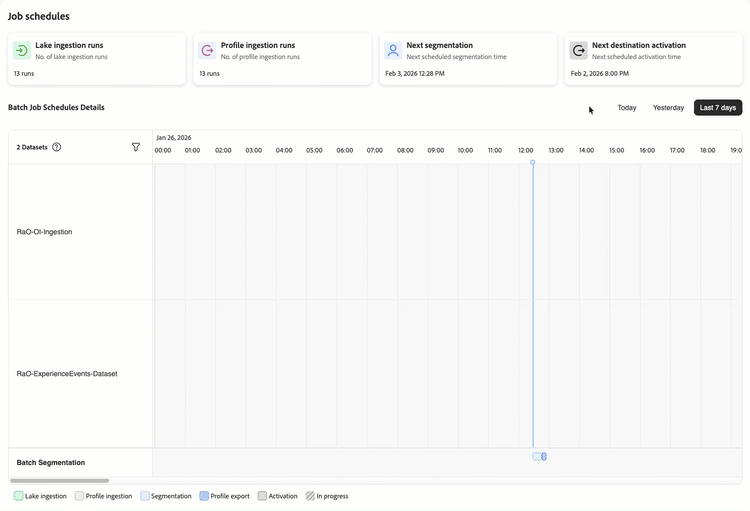Click 13 runs under Lake ingestion runs

24,73
